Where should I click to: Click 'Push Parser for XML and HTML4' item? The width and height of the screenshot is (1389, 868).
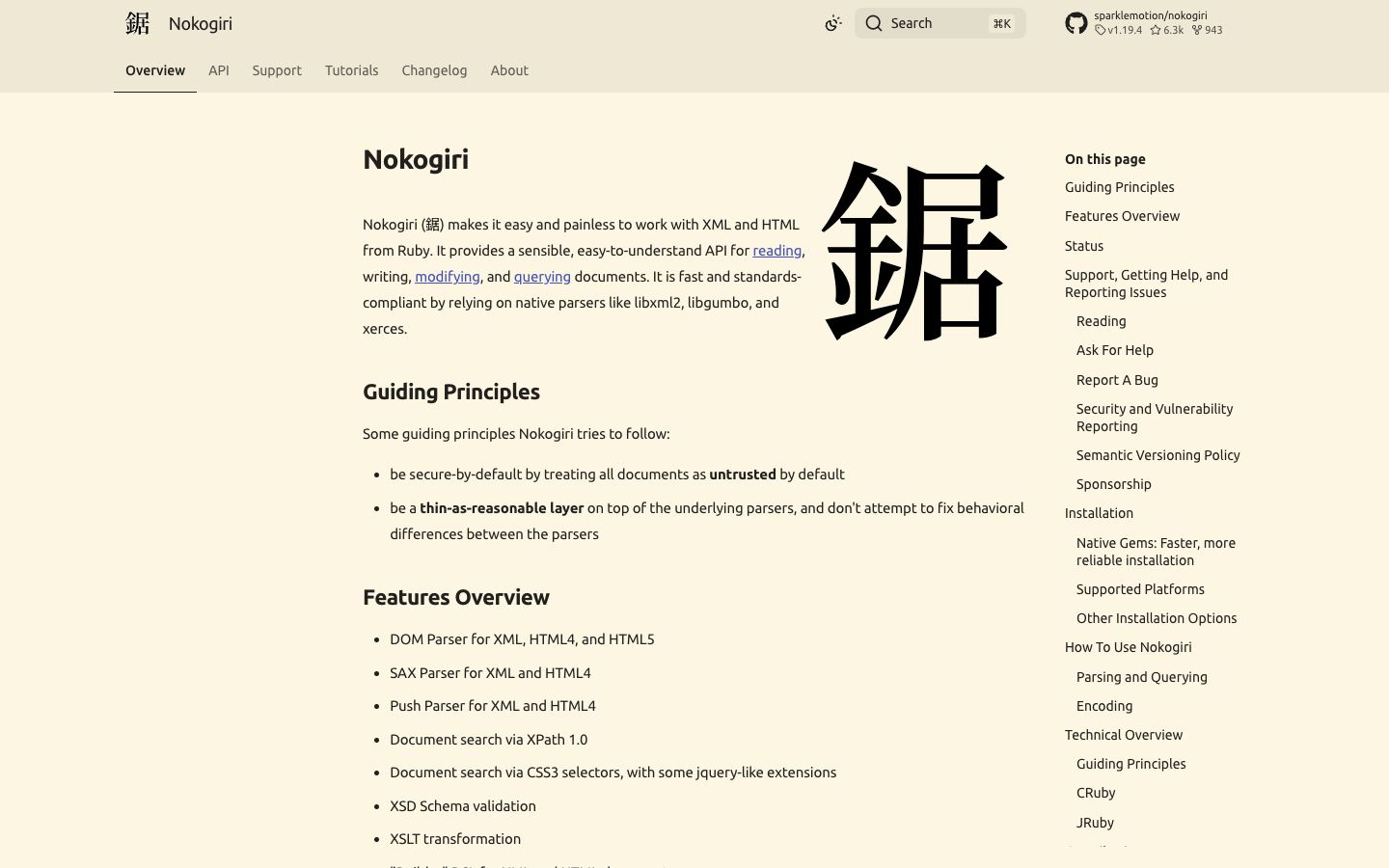(x=493, y=706)
